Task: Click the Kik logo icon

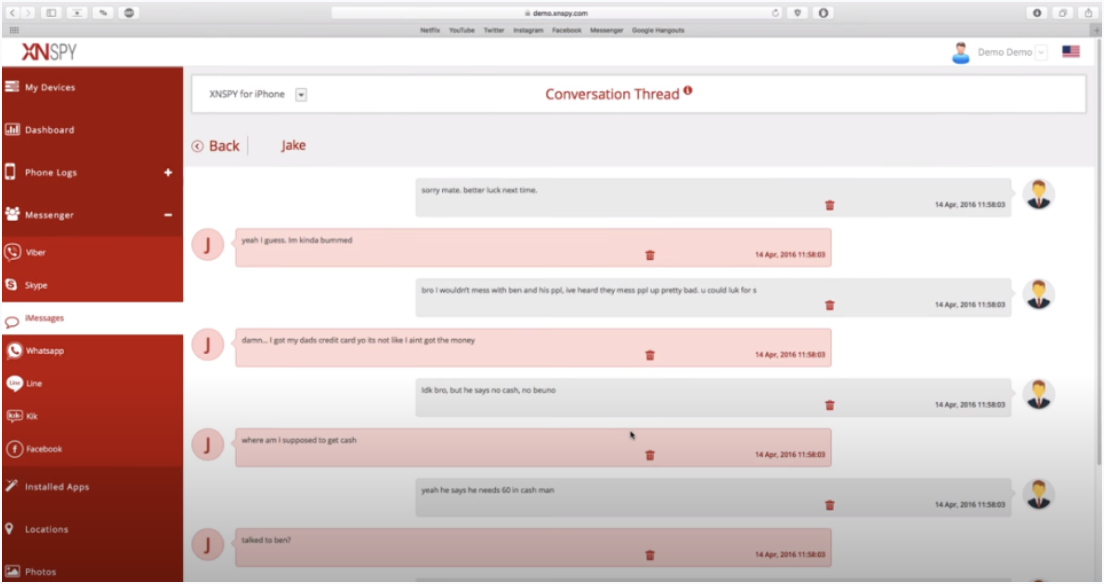Action: [14, 416]
